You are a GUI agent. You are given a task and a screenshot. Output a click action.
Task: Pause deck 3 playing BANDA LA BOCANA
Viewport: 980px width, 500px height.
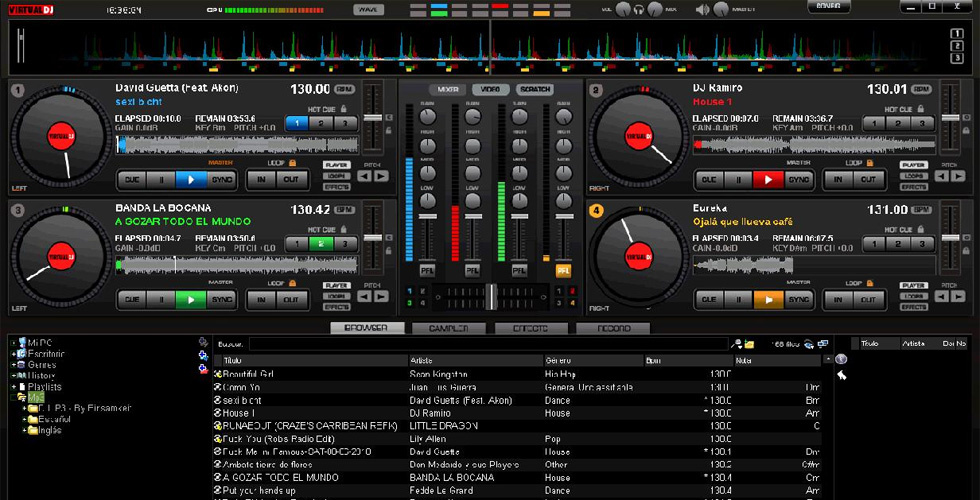point(161,300)
